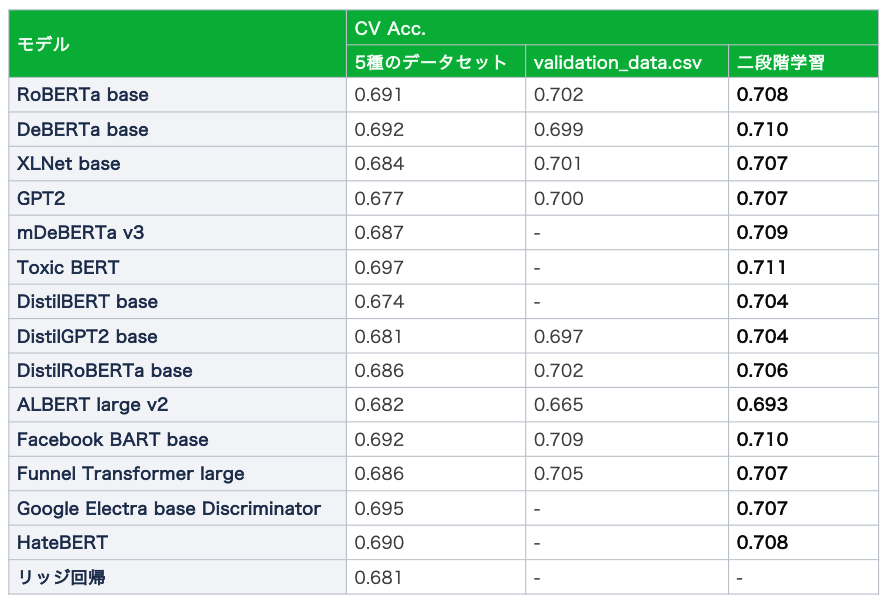
Task: Select the リッジ回帰 0.681 value
Action: (x=378, y=578)
